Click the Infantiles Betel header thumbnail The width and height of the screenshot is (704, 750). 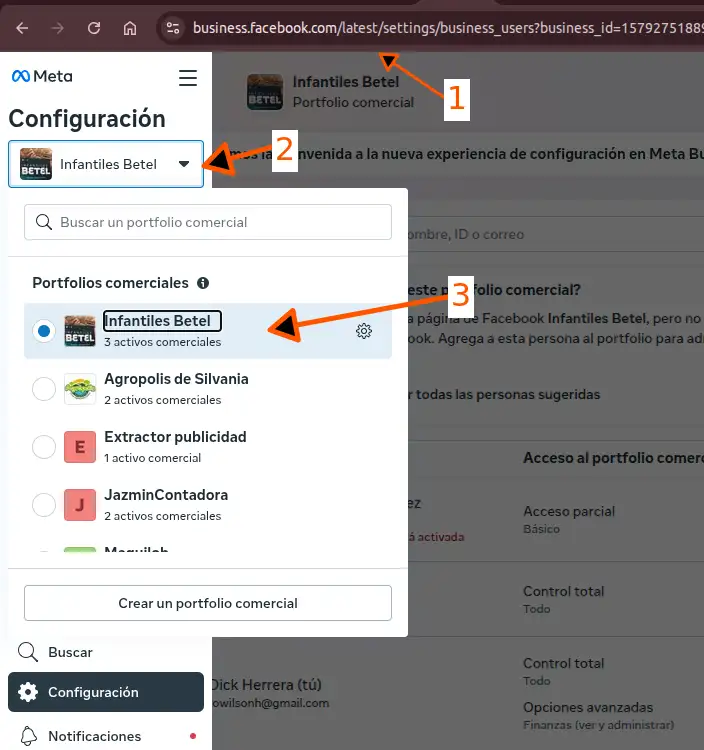pos(265,92)
